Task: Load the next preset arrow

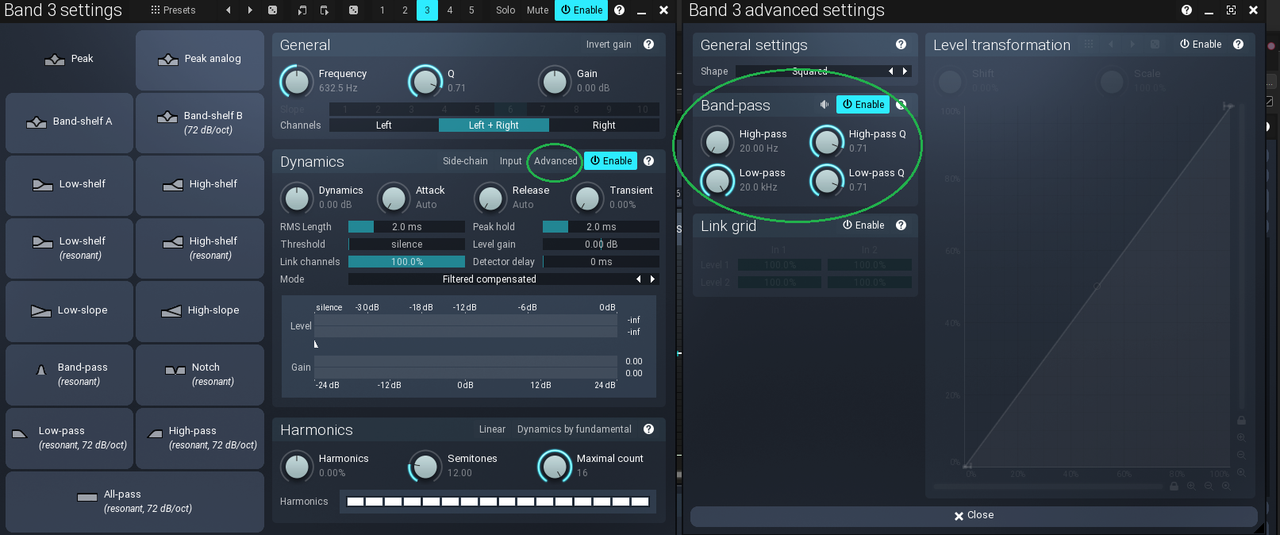Action: pyautogui.click(x=250, y=10)
